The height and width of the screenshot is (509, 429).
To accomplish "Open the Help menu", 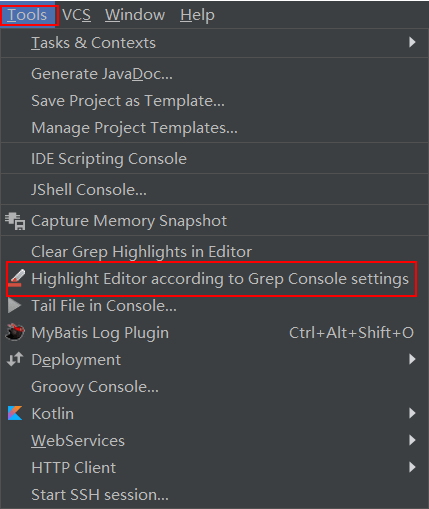I will tap(197, 15).
